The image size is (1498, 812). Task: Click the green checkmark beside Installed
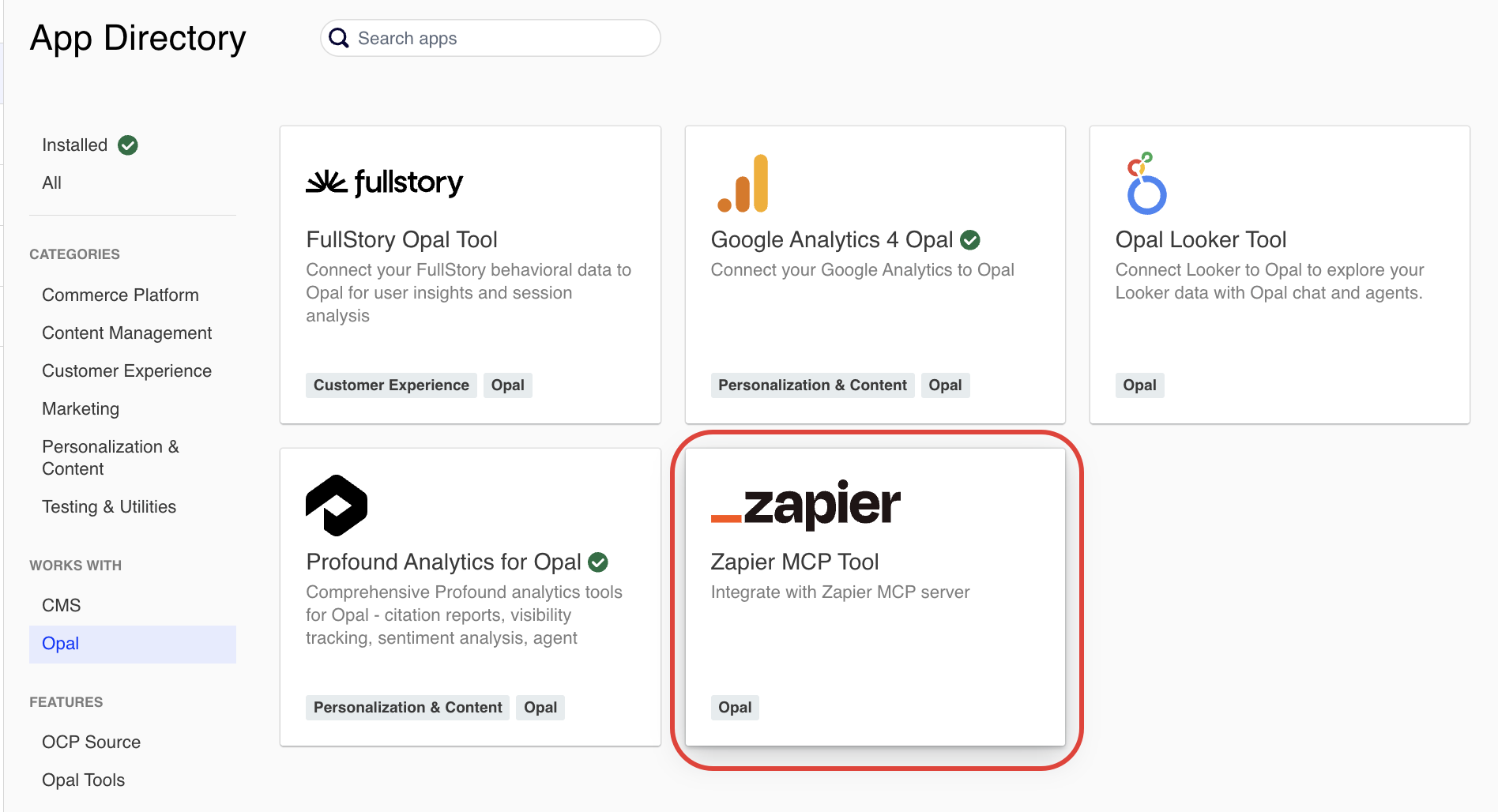(128, 145)
